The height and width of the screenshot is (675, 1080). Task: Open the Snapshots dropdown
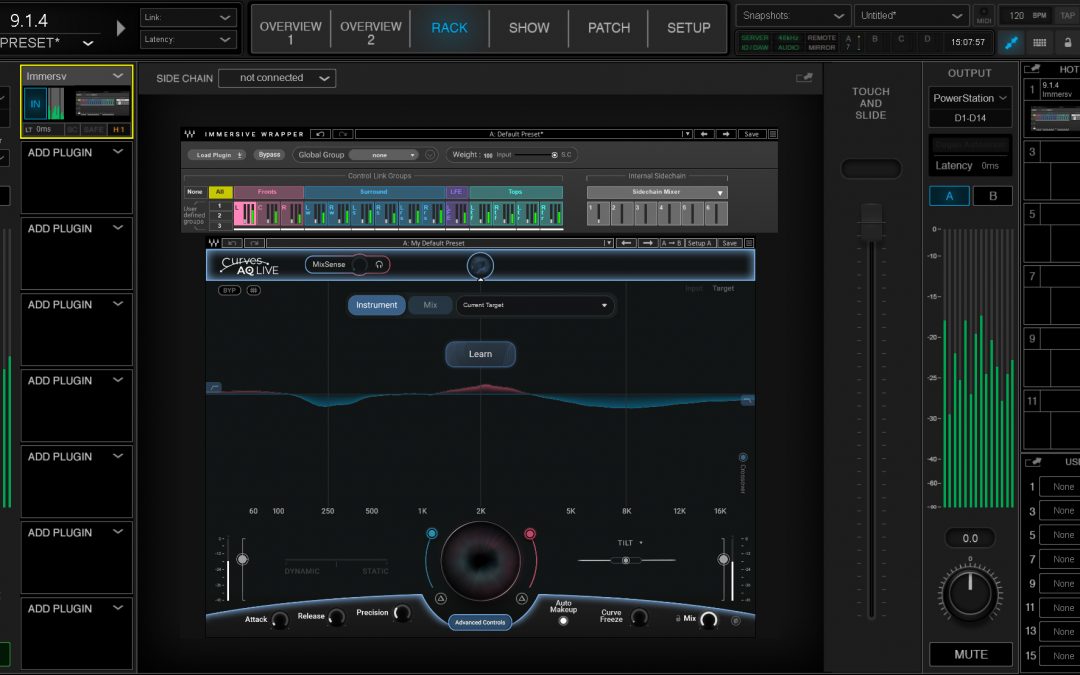click(793, 16)
